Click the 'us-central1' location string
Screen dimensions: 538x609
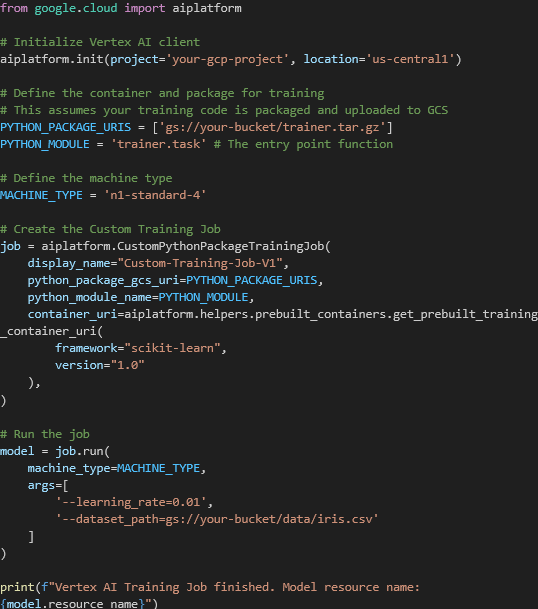click(x=410, y=59)
